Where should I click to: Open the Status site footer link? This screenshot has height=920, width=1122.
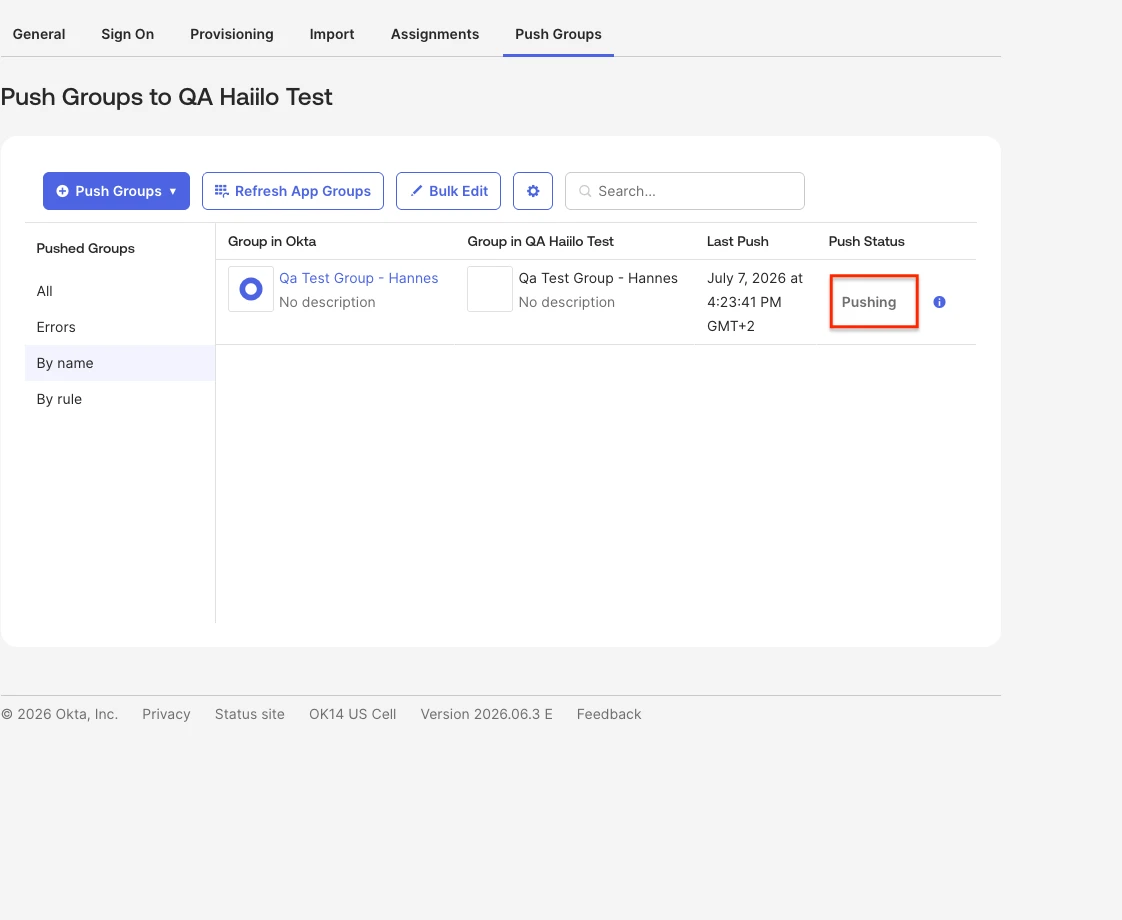[250, 714]
